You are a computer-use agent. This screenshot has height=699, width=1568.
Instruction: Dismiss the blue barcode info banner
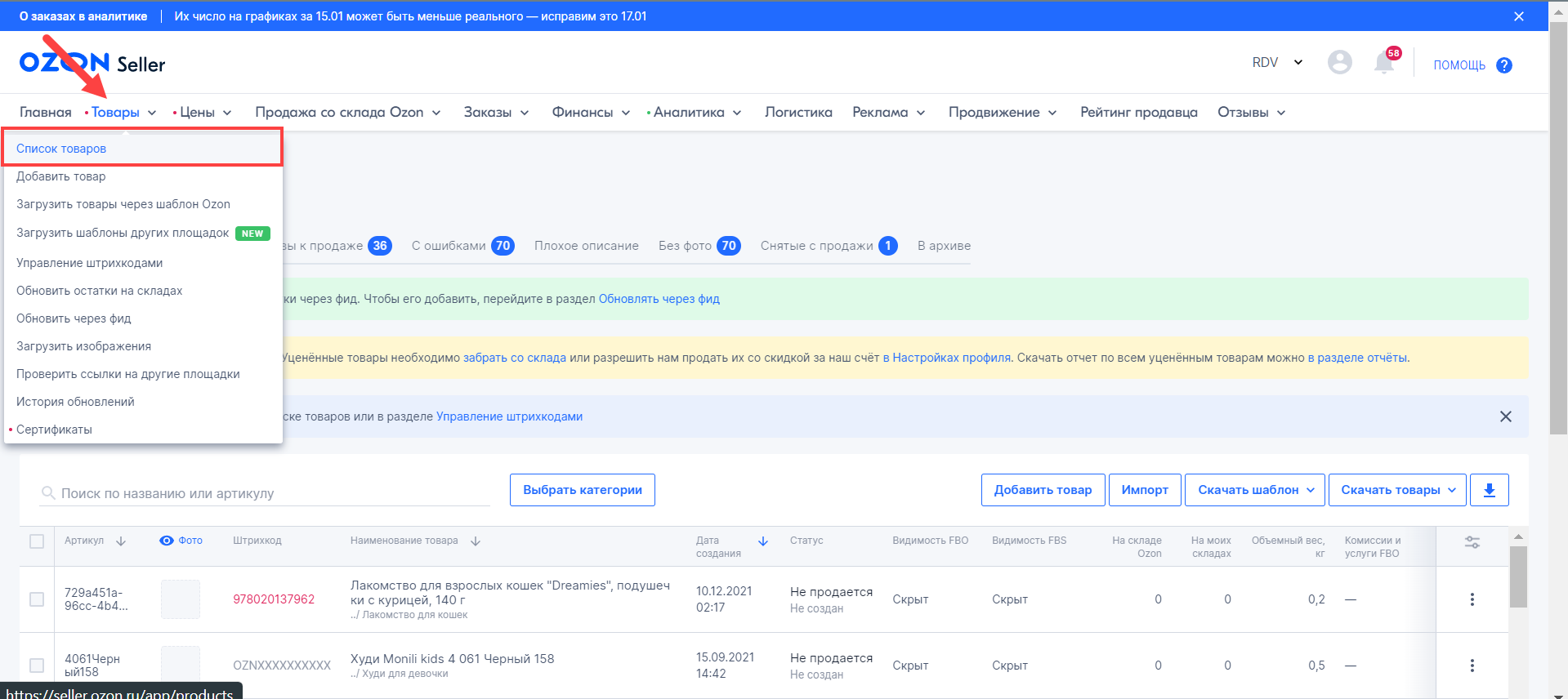(1505, 416)
